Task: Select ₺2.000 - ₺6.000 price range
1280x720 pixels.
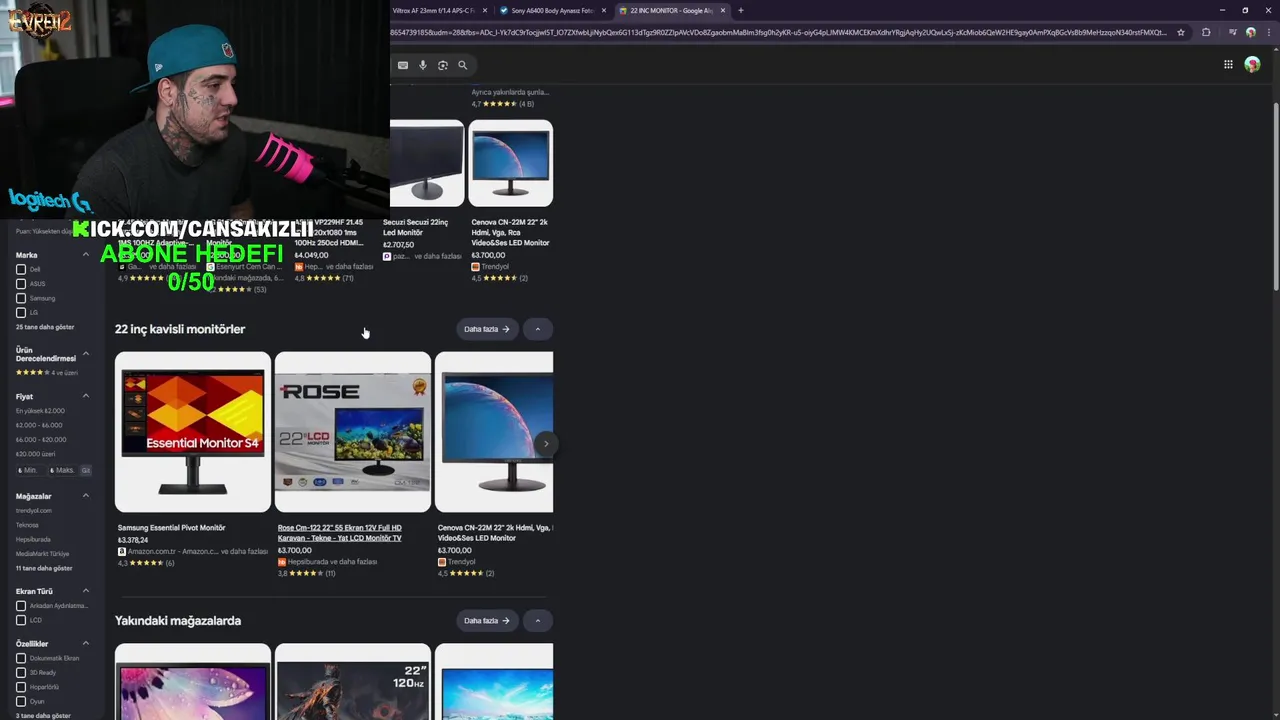Action: [39, 425]
